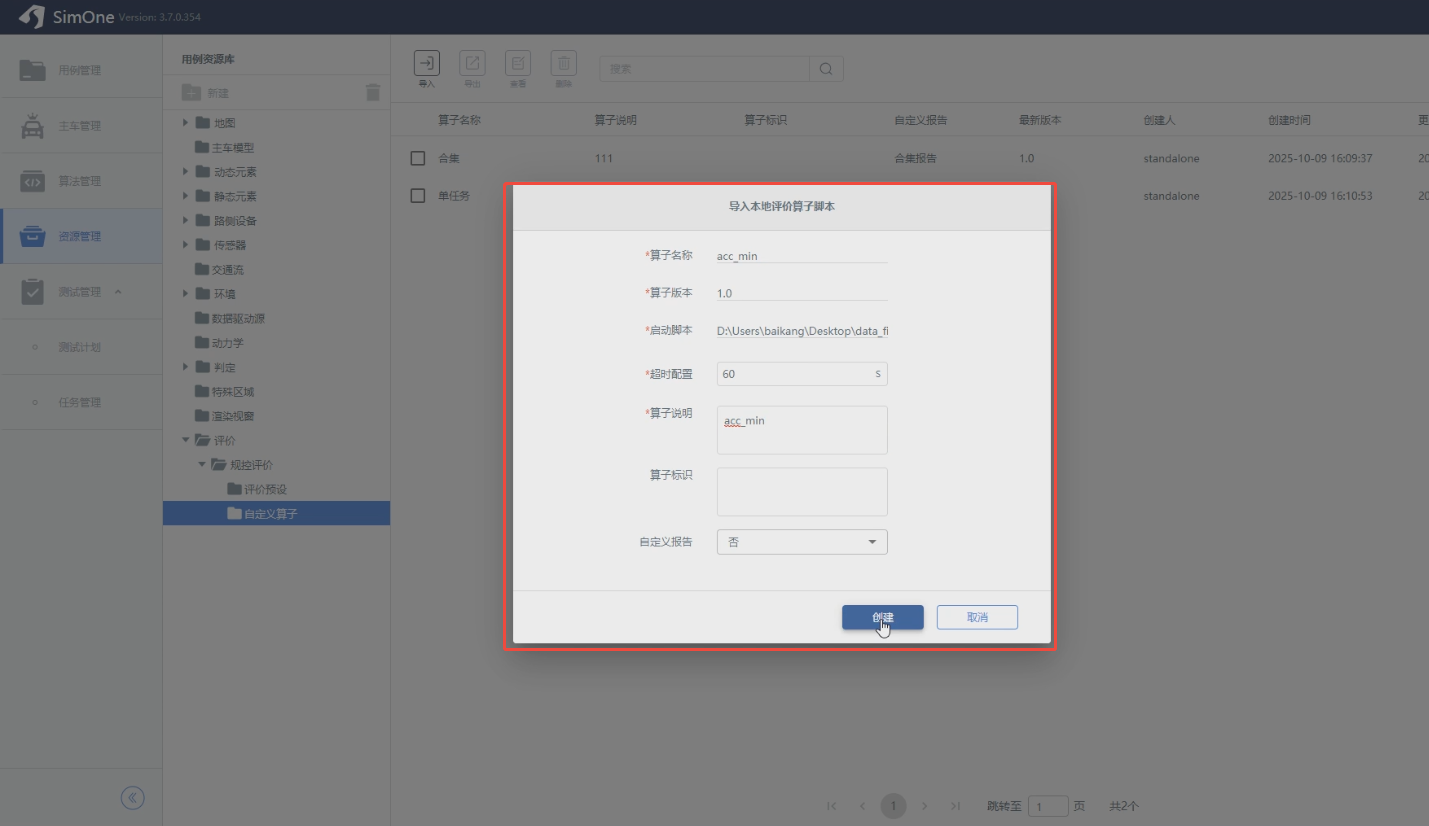This screenshot has height=826, width=1429.
Task: Collapse the 规控评价 tree node arrow
Action: 202,465
